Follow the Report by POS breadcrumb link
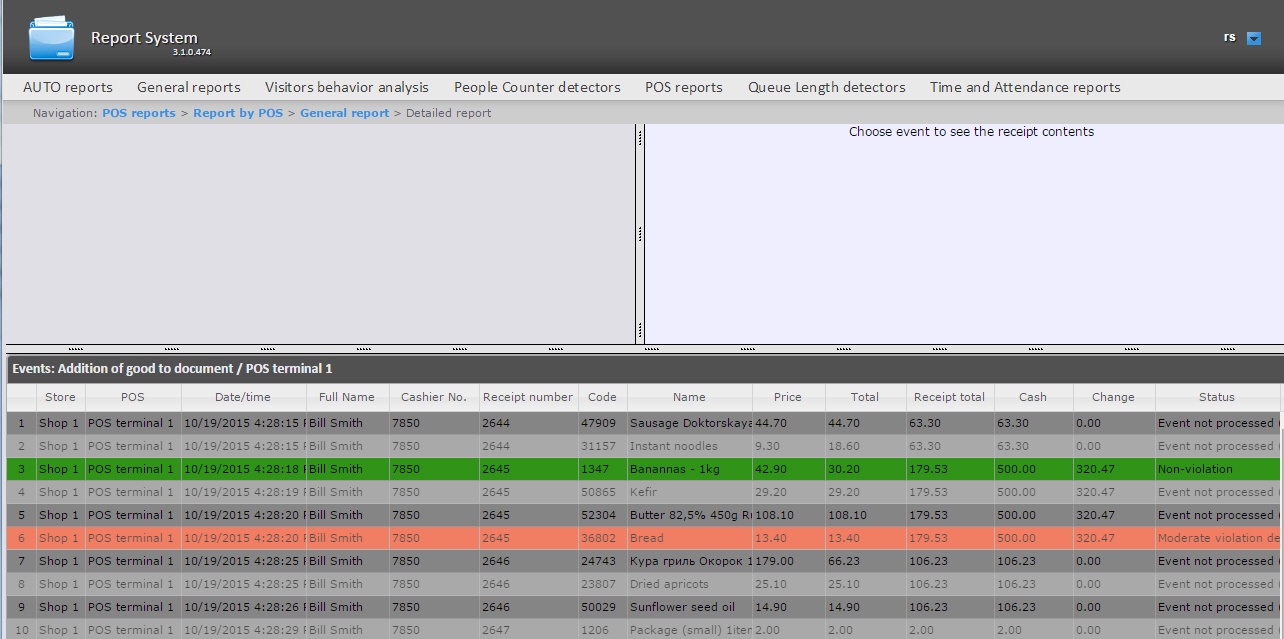Viewport: 1284px width, 639px height. (x=238, y=113)
